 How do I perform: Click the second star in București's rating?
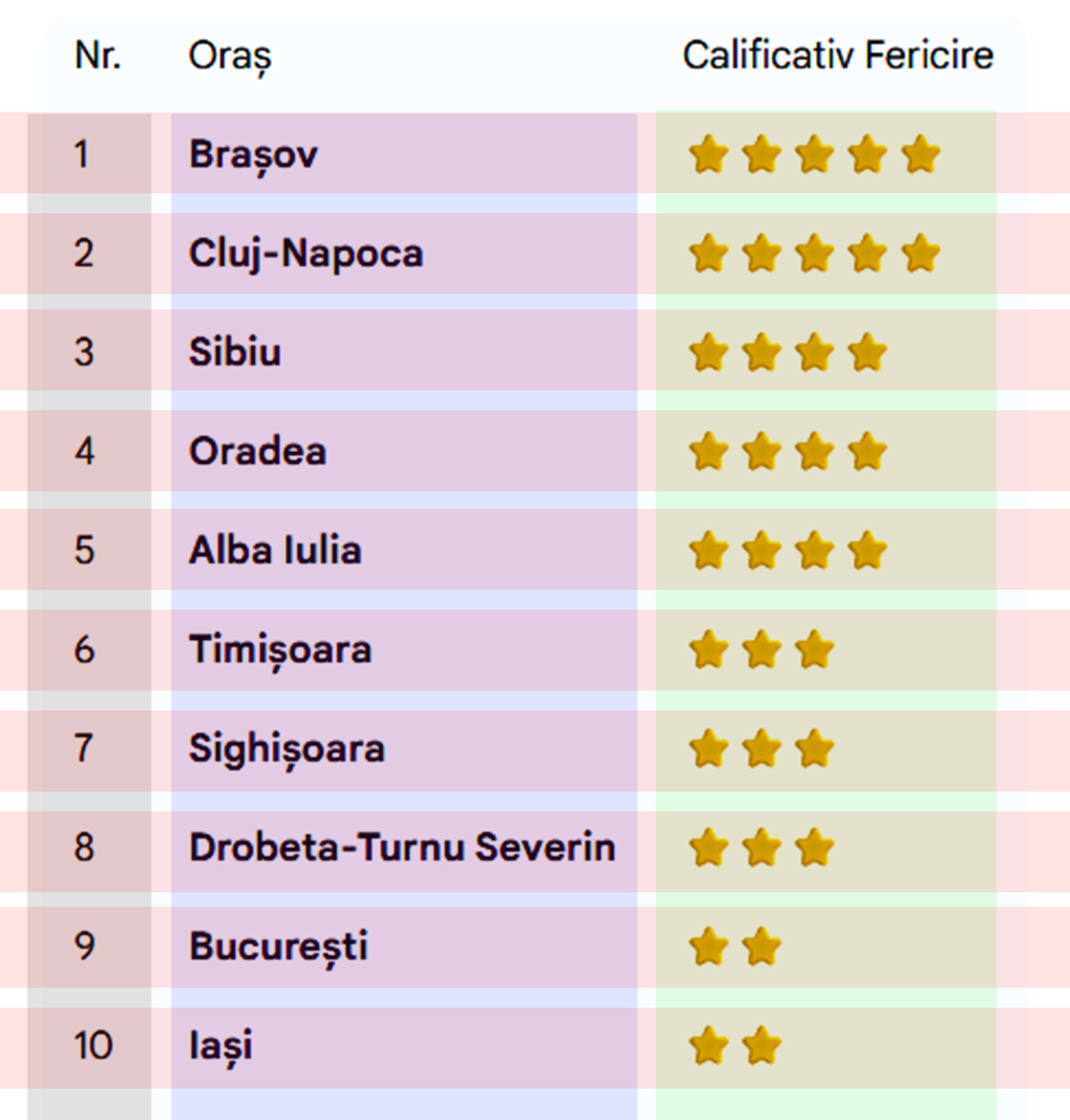[762, 947]
